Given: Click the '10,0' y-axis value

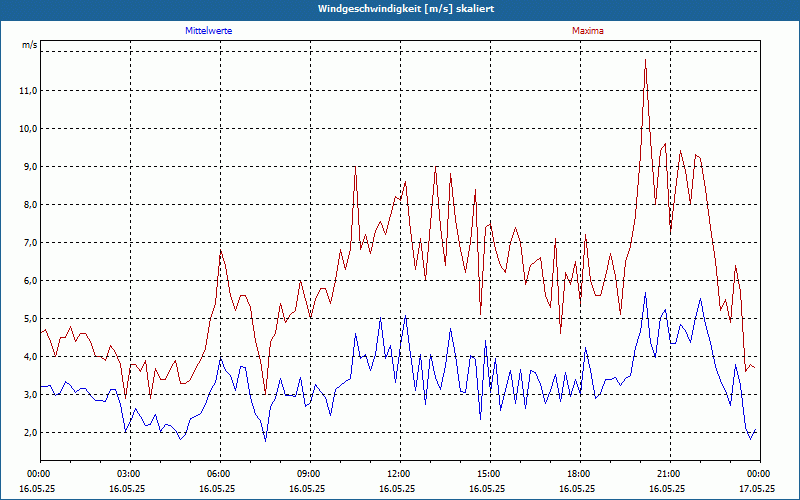Looking at the screenshot, I should tap(29, 129).
